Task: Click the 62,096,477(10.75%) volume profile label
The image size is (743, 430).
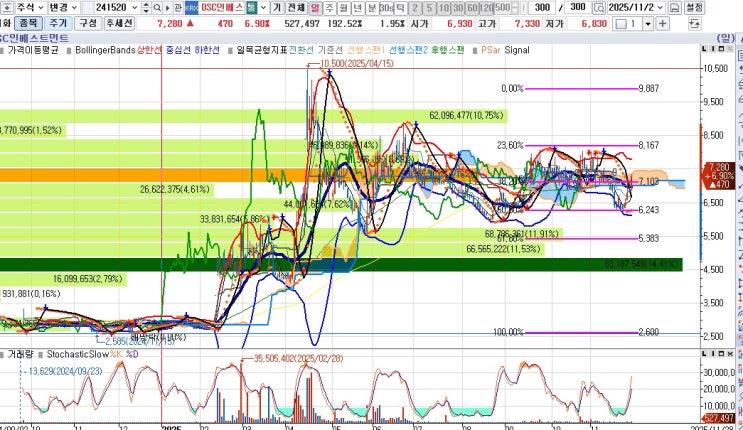Action: click(466, 115)
